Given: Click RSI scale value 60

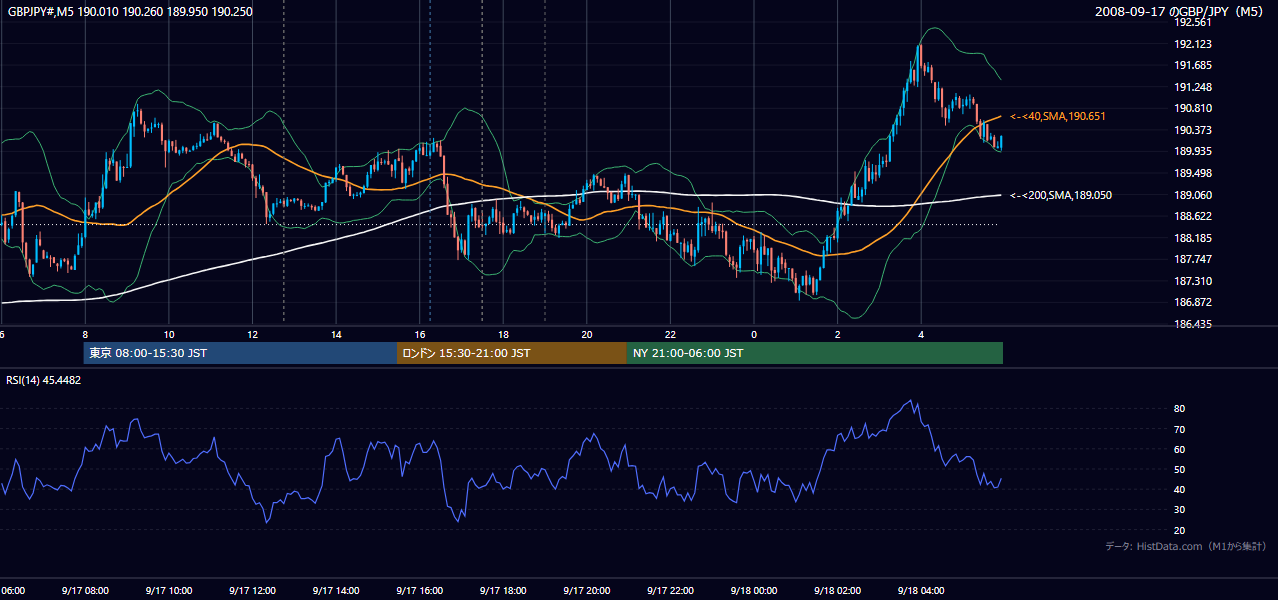Looking at the screenshot, I should click(x=1179, y=449).
